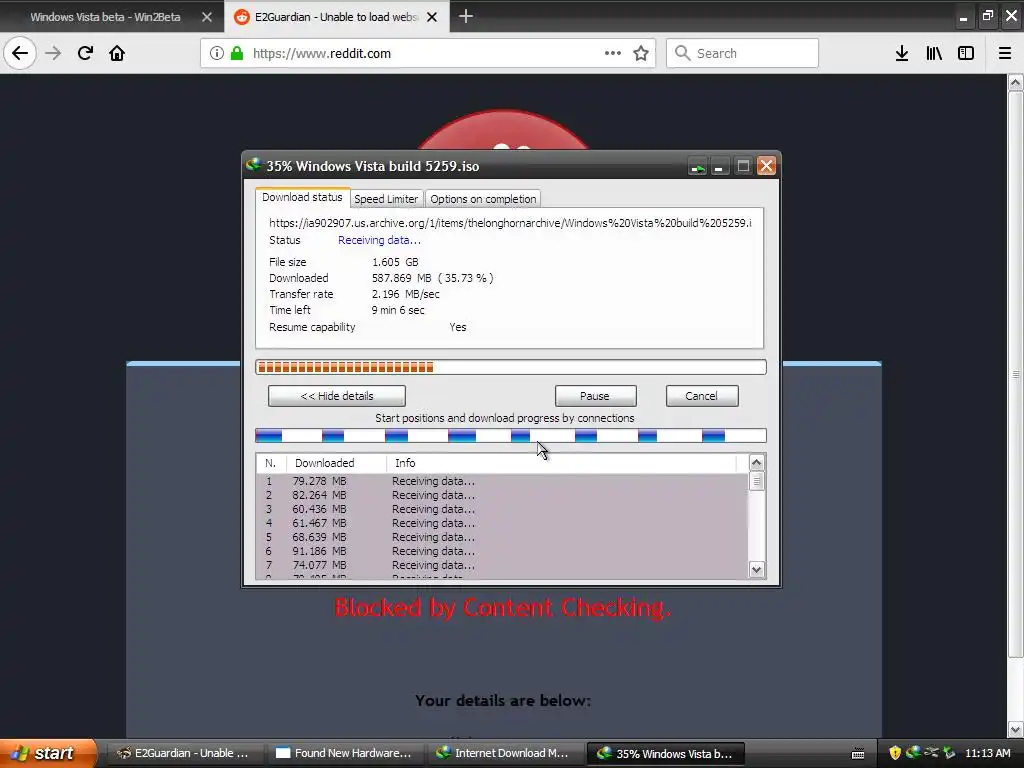The image size is (1024, 768).
Task: Select connection row 5 with 68.639 MB
Action: point(502,537)
